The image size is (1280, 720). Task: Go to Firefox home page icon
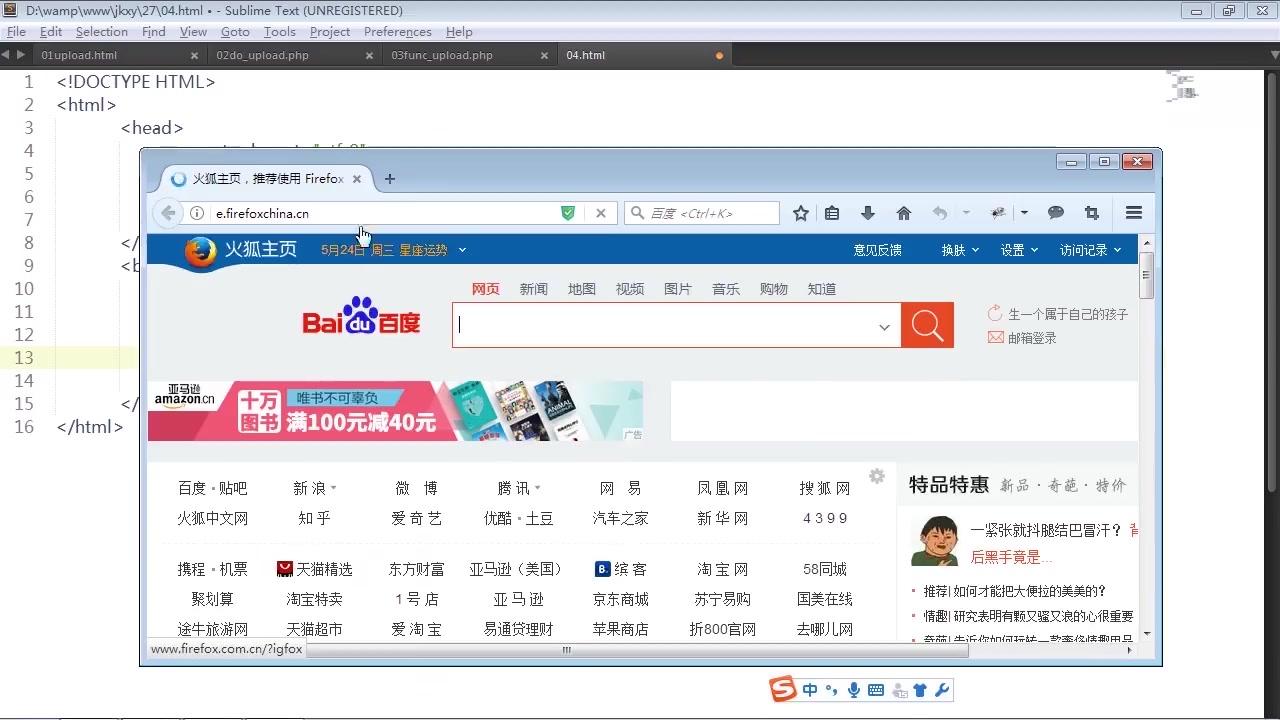click(x=904, y=213)
